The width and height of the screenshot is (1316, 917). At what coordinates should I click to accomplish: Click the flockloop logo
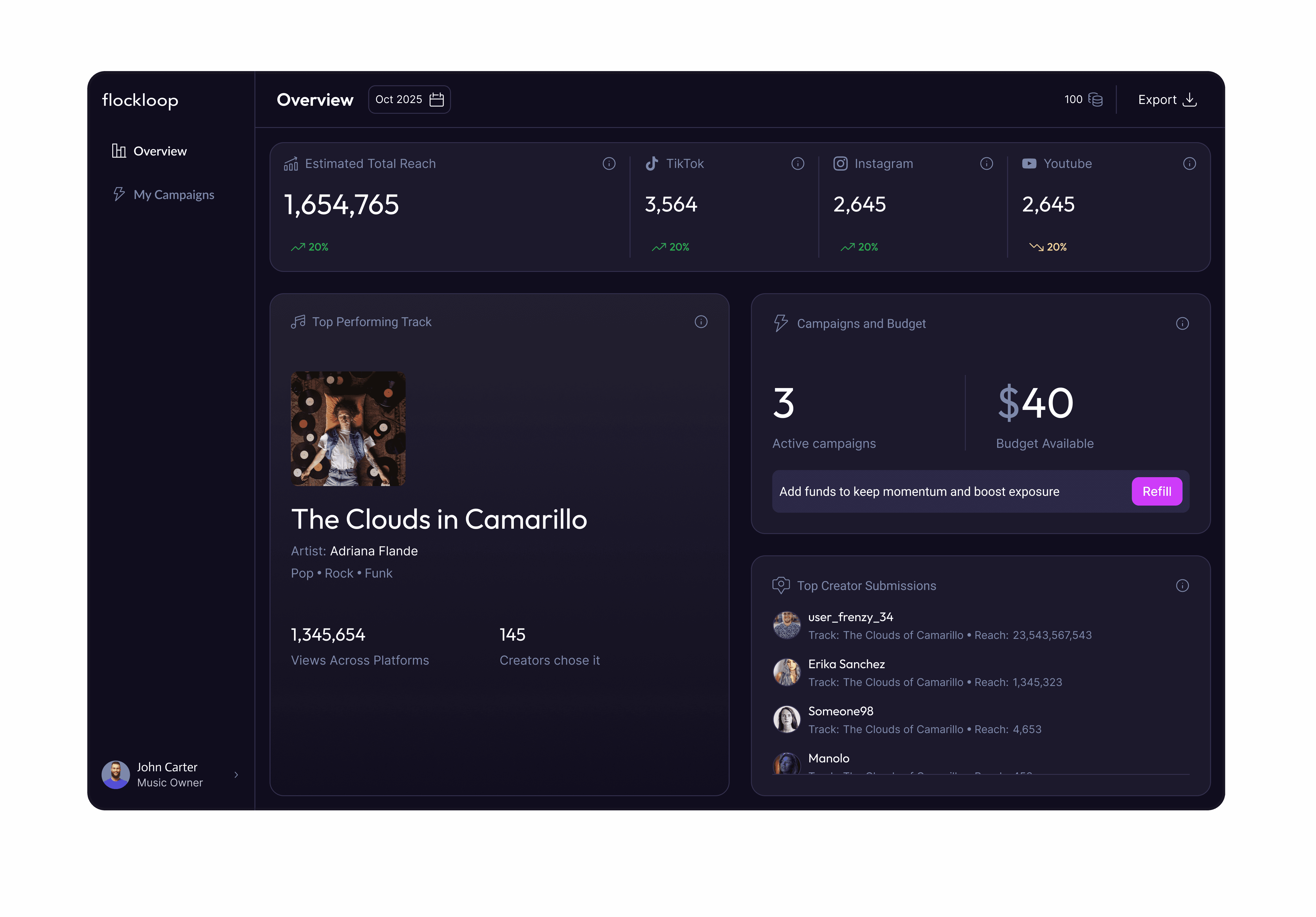click(x=140, y=100)
